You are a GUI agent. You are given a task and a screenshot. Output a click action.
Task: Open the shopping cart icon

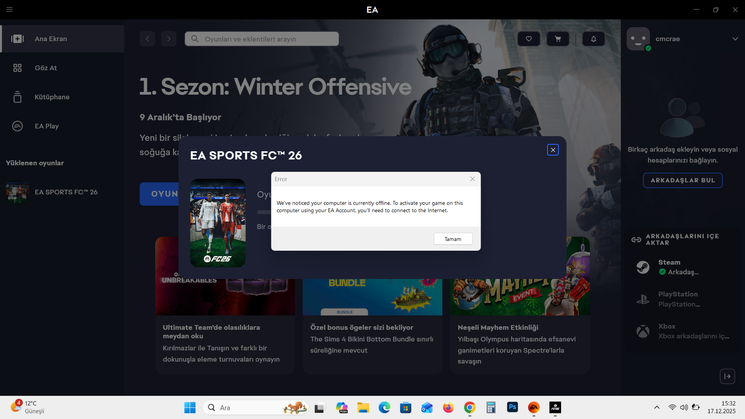coord(558,39)
